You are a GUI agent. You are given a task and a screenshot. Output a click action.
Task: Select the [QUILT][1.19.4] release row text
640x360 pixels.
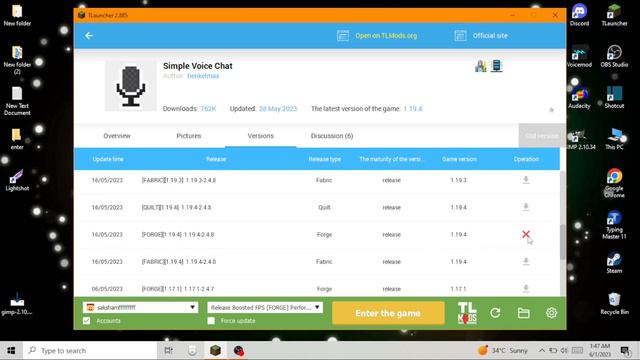176,207
